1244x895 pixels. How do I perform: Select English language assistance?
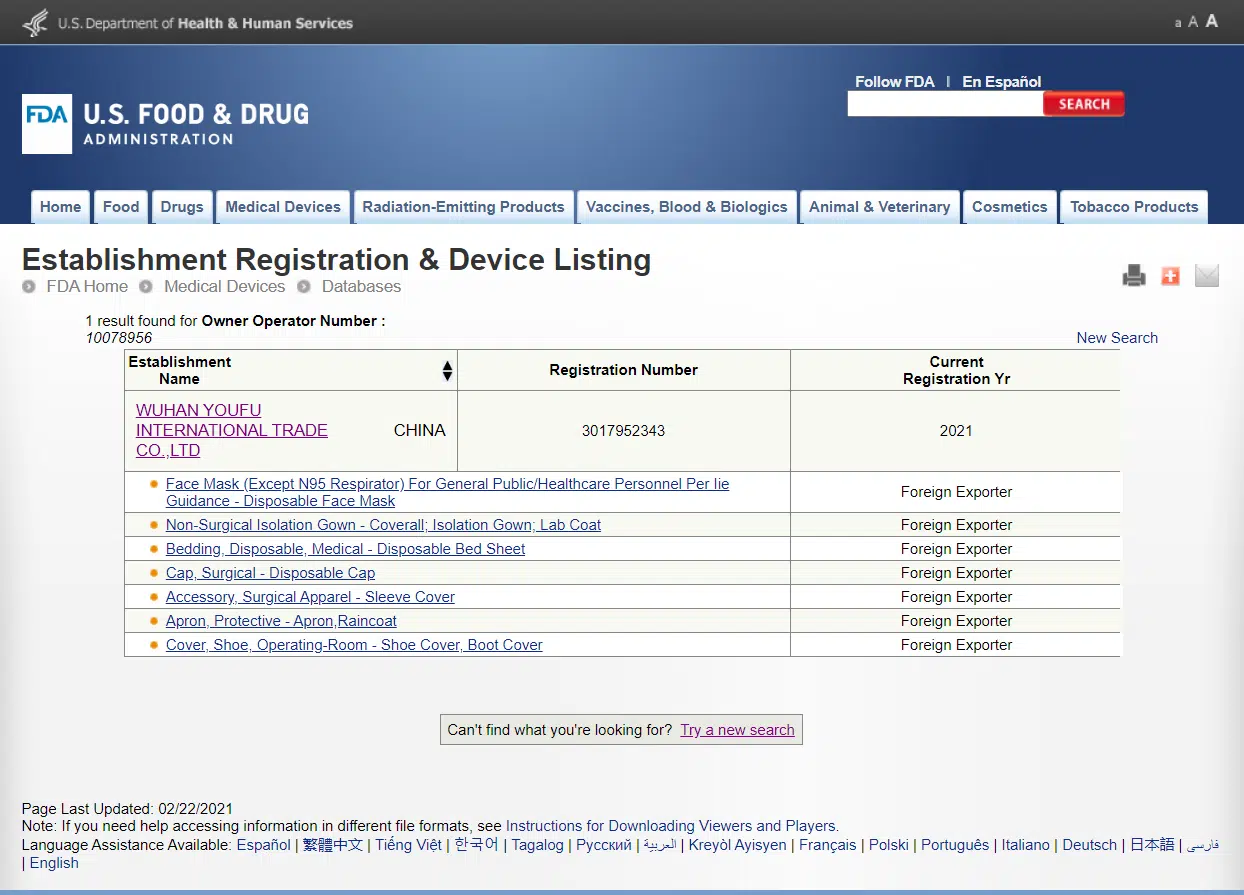click(54, 863)
